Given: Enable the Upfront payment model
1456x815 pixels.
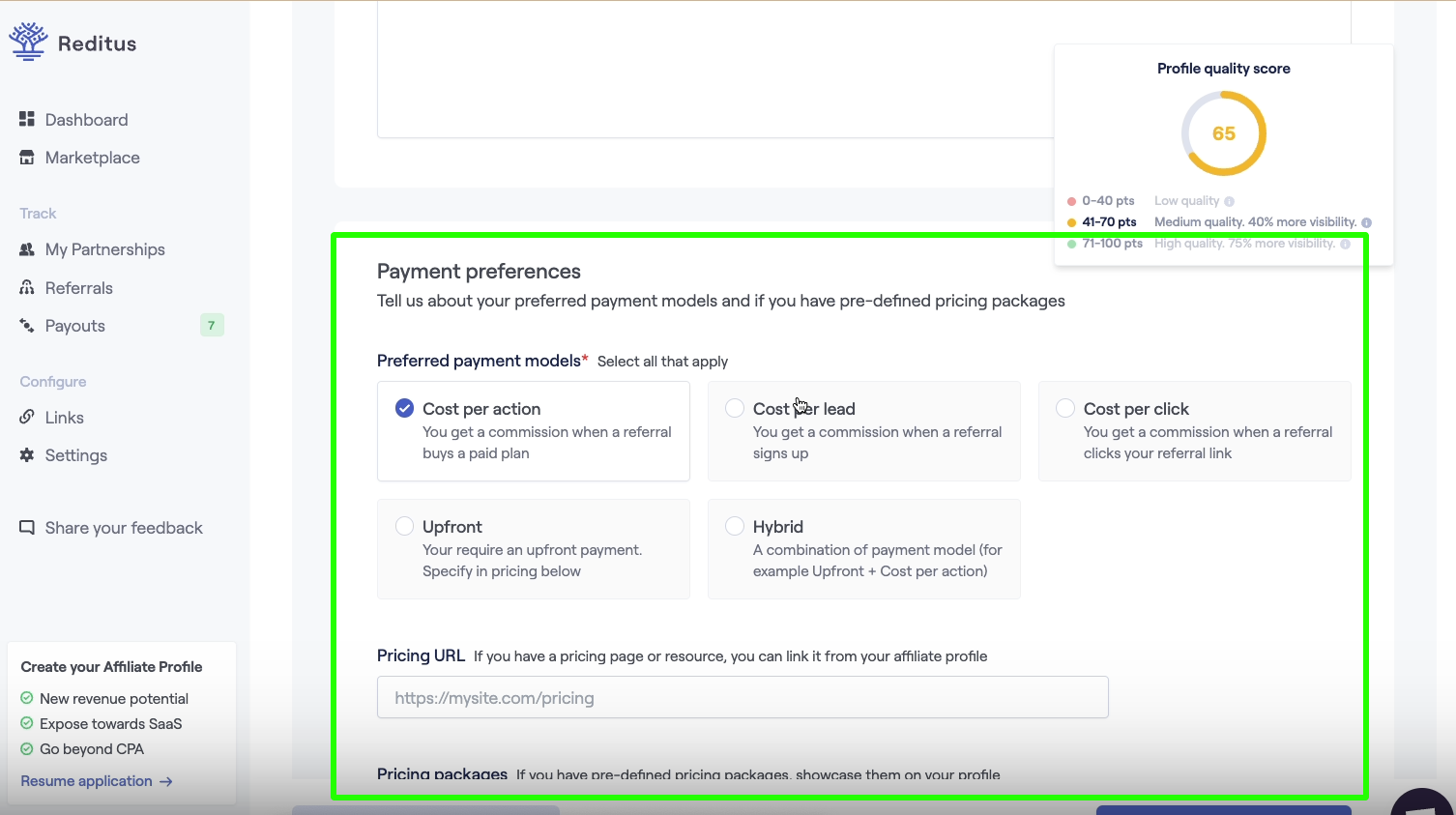Looking at the screenshot, I should pos(404,526).
